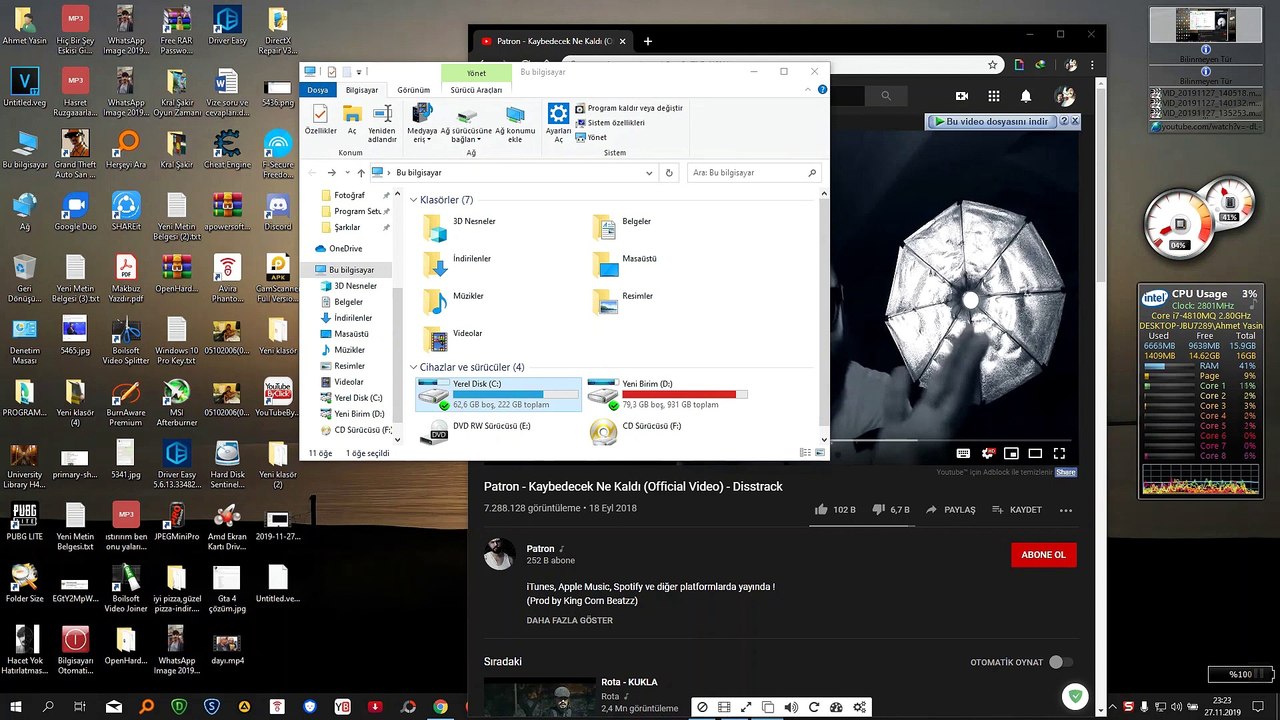Click Program kaldır veya değiştir

click(x=629, y=108)
